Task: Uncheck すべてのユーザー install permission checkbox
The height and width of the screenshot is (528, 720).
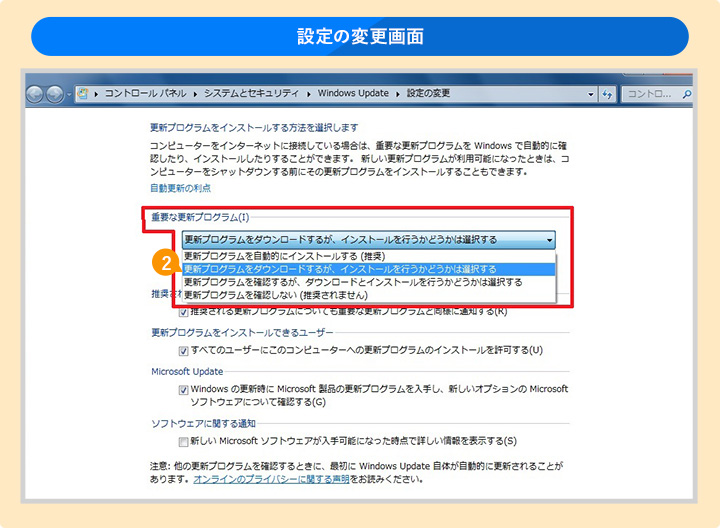Action: (183, 351)
